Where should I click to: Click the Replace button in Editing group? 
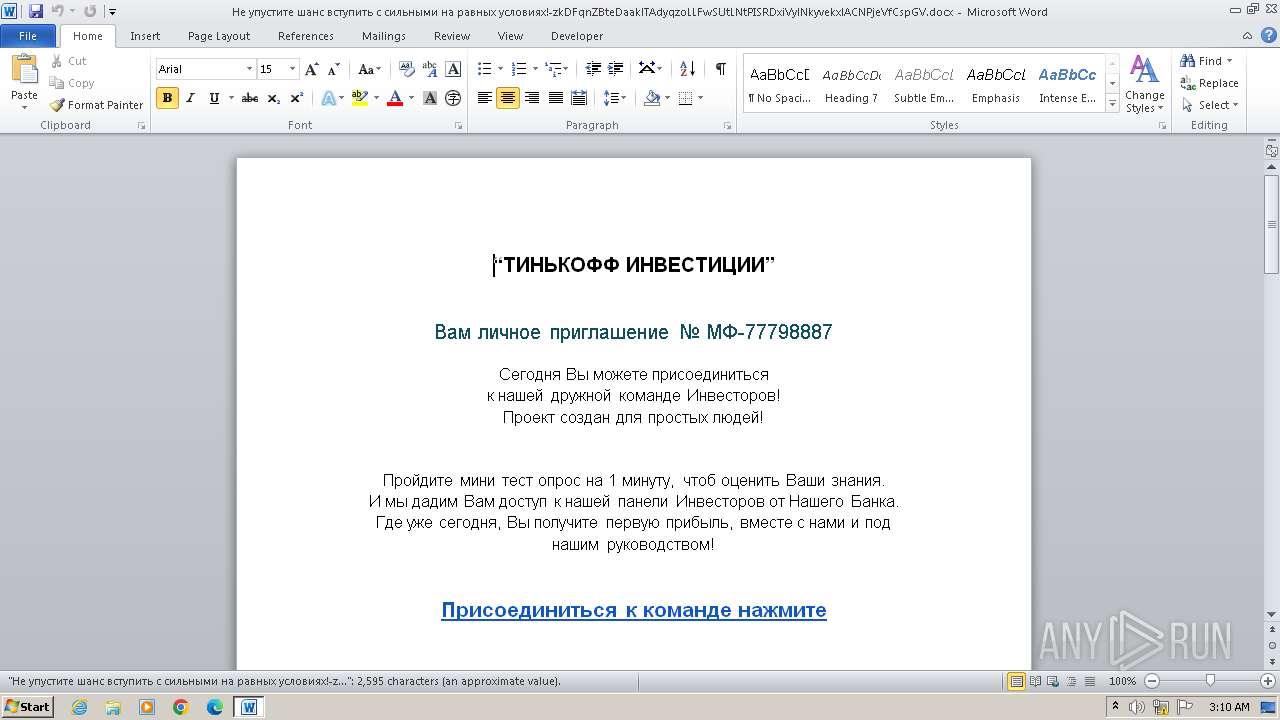point(1209,83)
